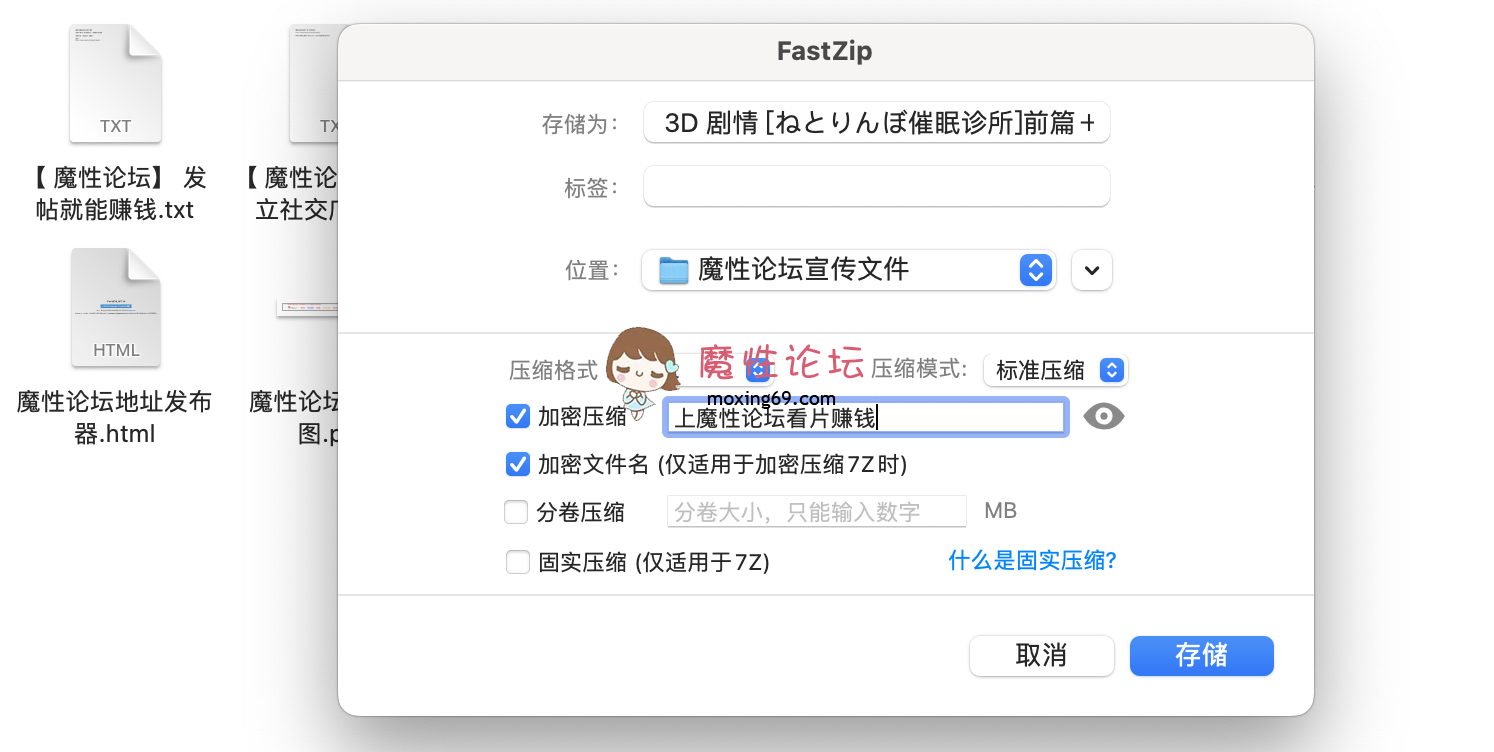This screenshot has height=752, width=1494.
Task: Select the 魔性论坛地址发布器.html file icon
Action: (116, 307)
